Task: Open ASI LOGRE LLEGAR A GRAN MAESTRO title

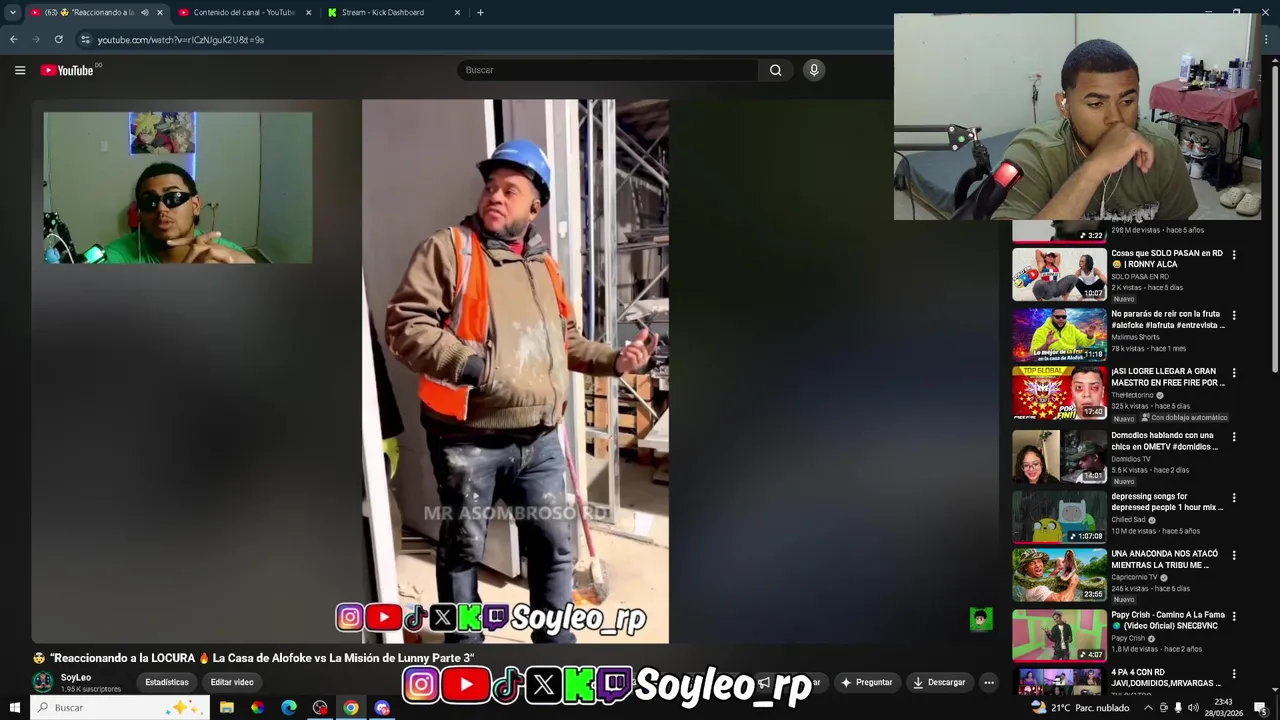Action: (x=1167, y=377)
